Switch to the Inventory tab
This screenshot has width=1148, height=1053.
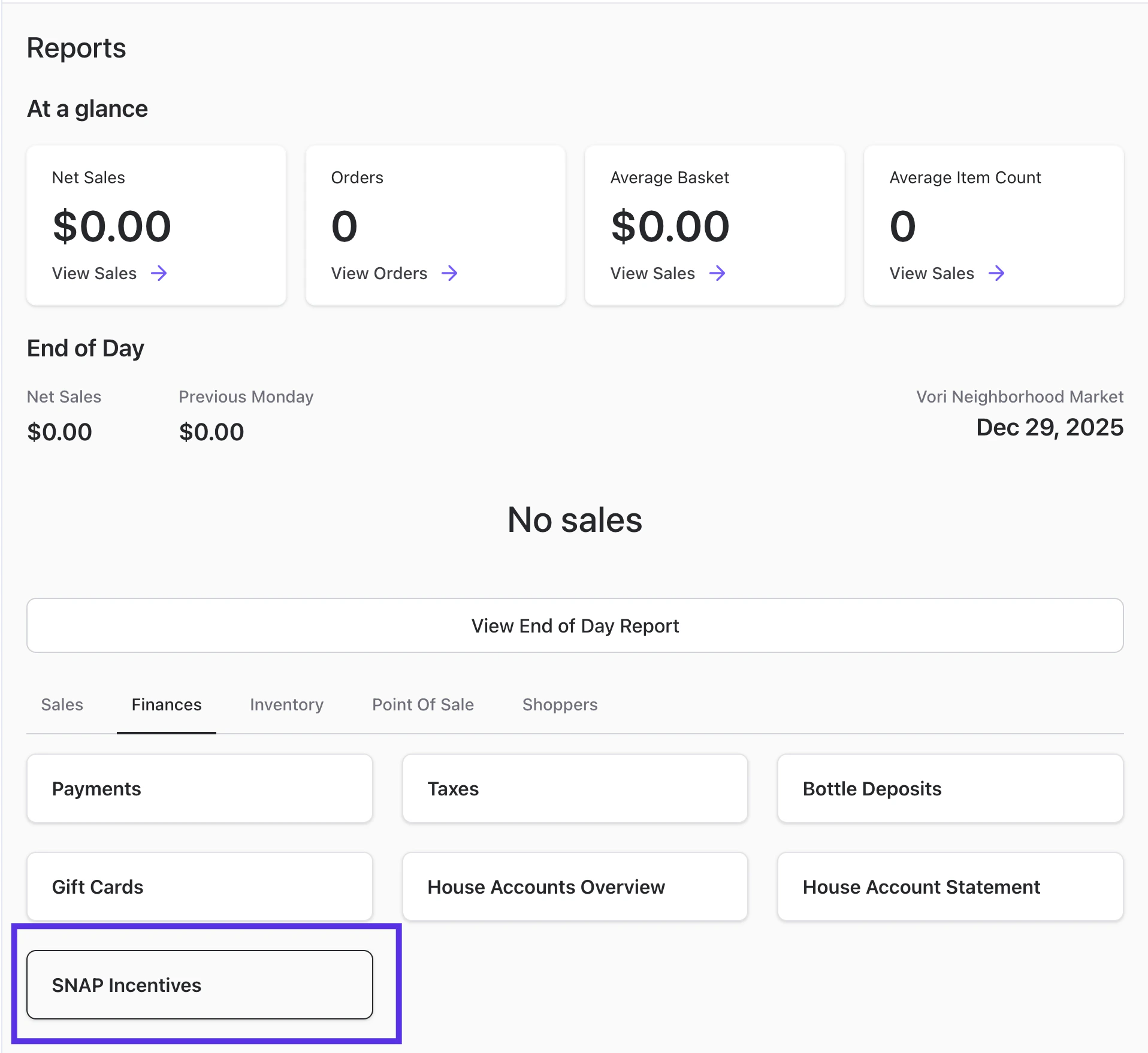click(286, 704)
